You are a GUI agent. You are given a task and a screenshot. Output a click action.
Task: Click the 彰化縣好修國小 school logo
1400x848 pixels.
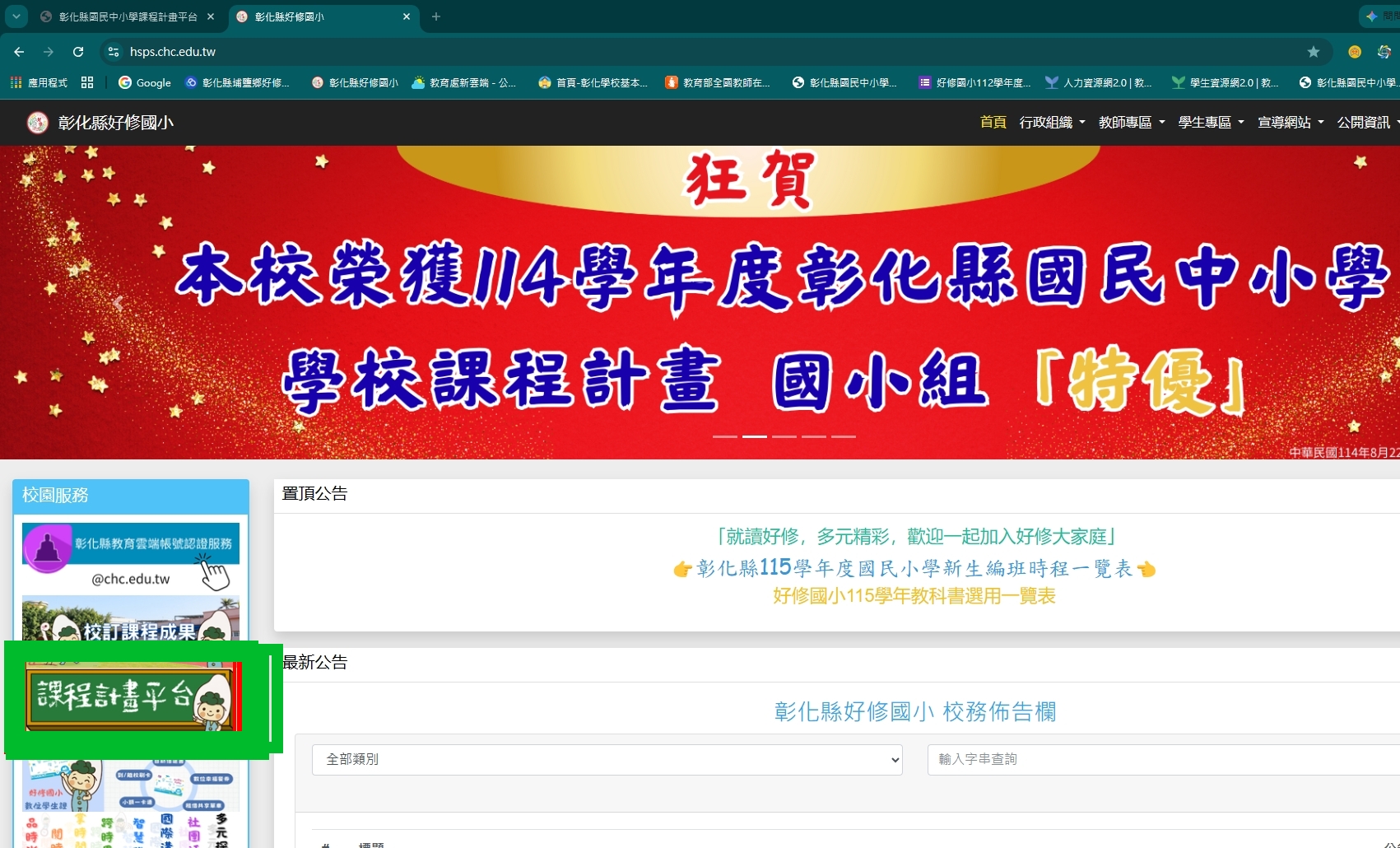pyautogui.click(x=37, y=123)
